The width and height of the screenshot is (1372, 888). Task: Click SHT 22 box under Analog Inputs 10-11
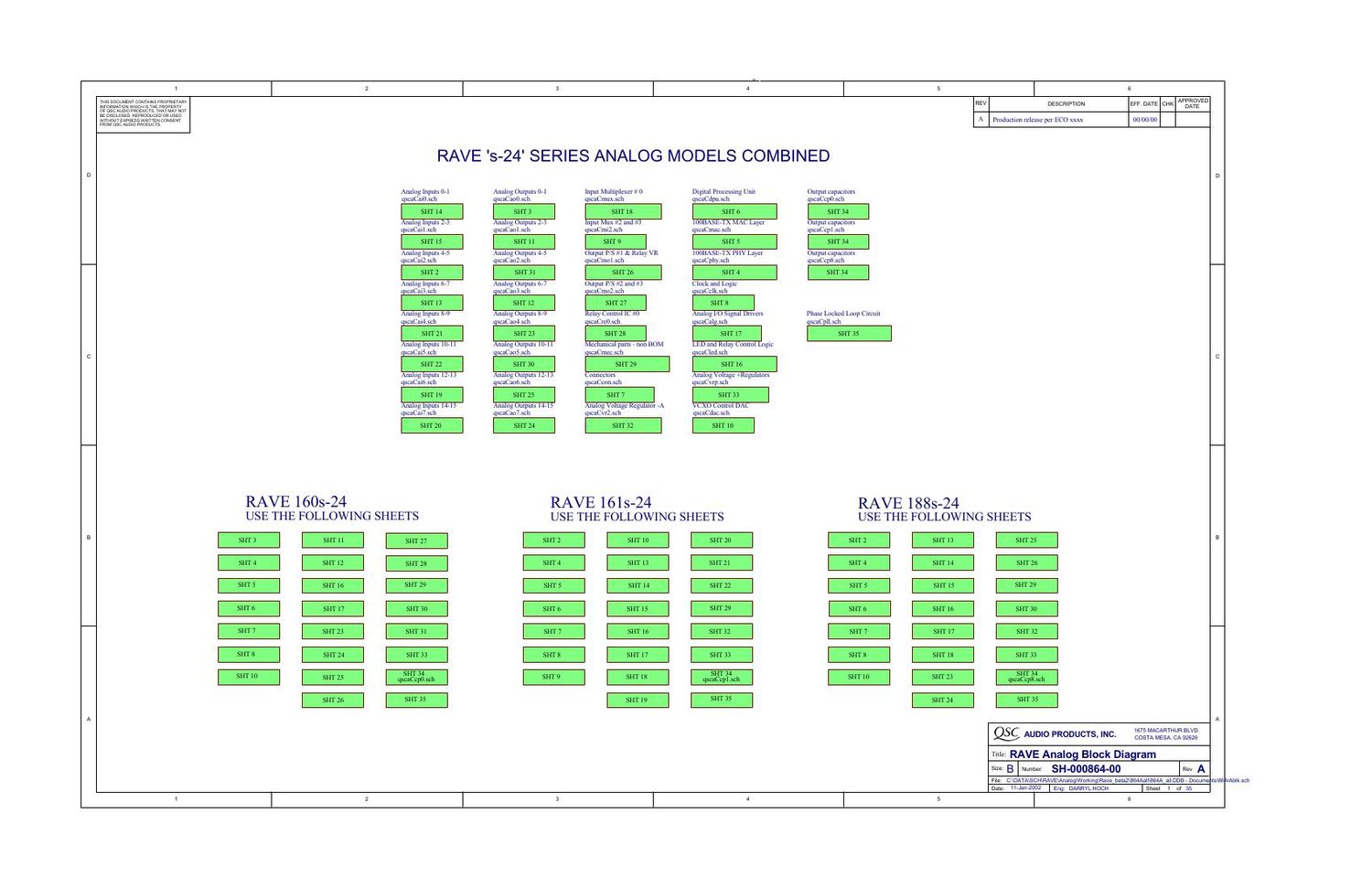[x=432, y=364]
